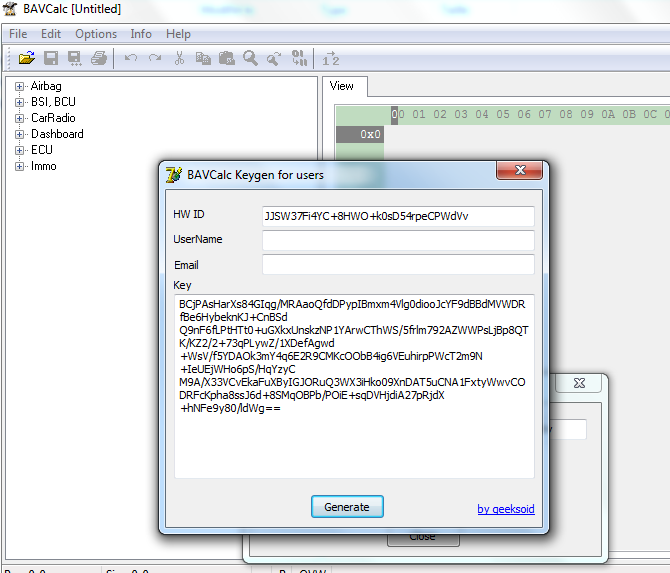Select the BSI, BCU tree item
Image resolution: width=670 pixels, height=573 pixels.
(x=53, y=102)
